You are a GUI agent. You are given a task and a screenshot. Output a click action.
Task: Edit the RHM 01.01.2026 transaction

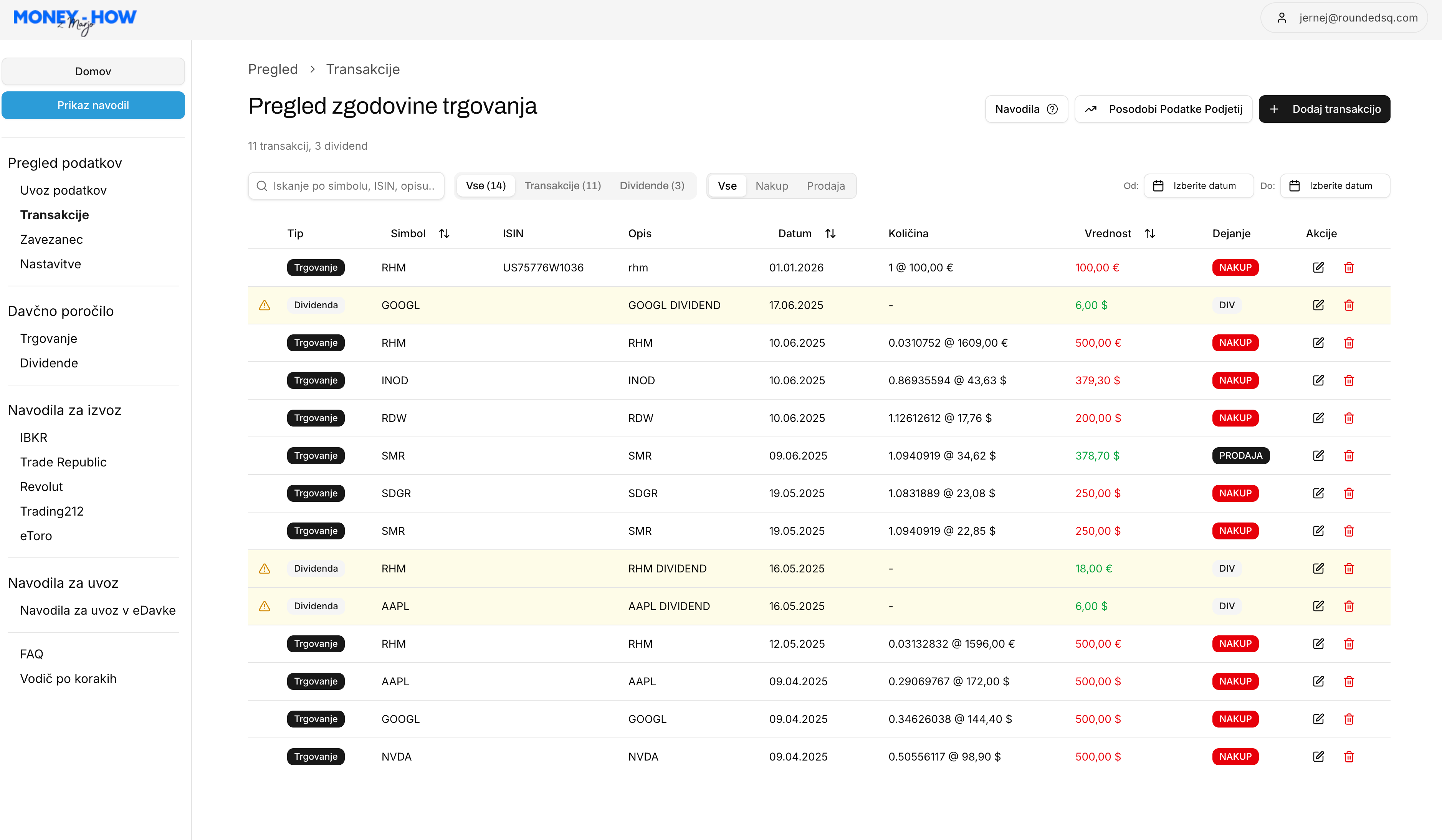(1318, 267)
